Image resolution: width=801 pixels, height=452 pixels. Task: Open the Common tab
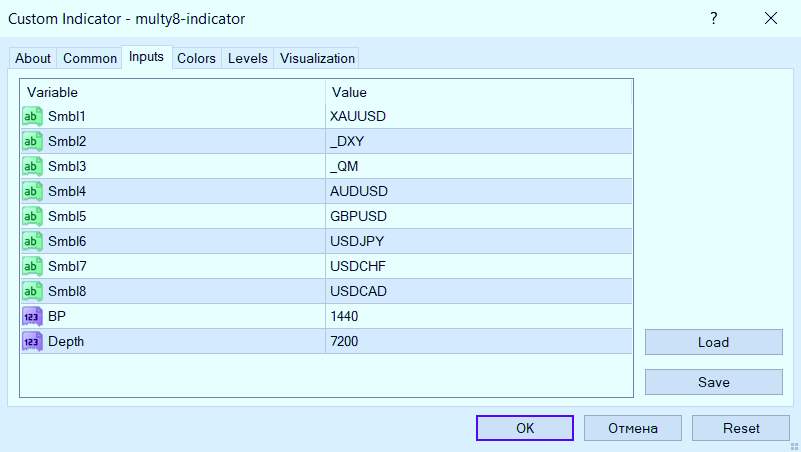(90, 59)
